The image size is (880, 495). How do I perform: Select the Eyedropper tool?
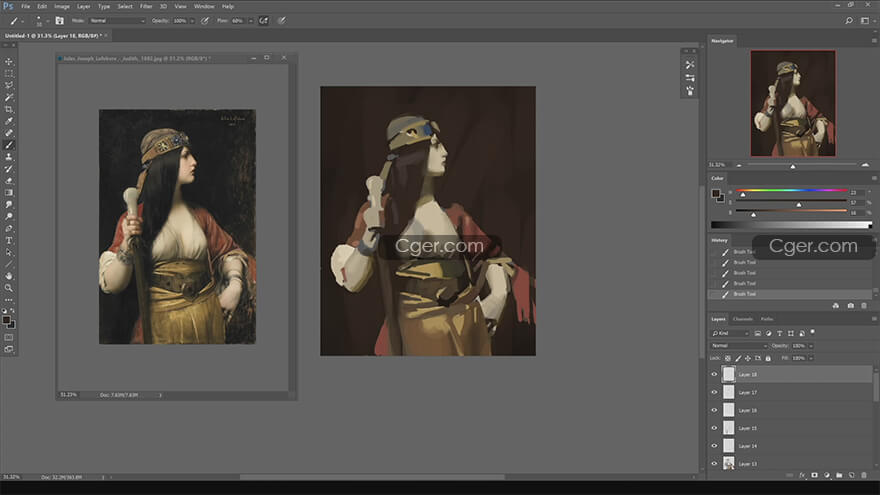click(x=8, y=121)
